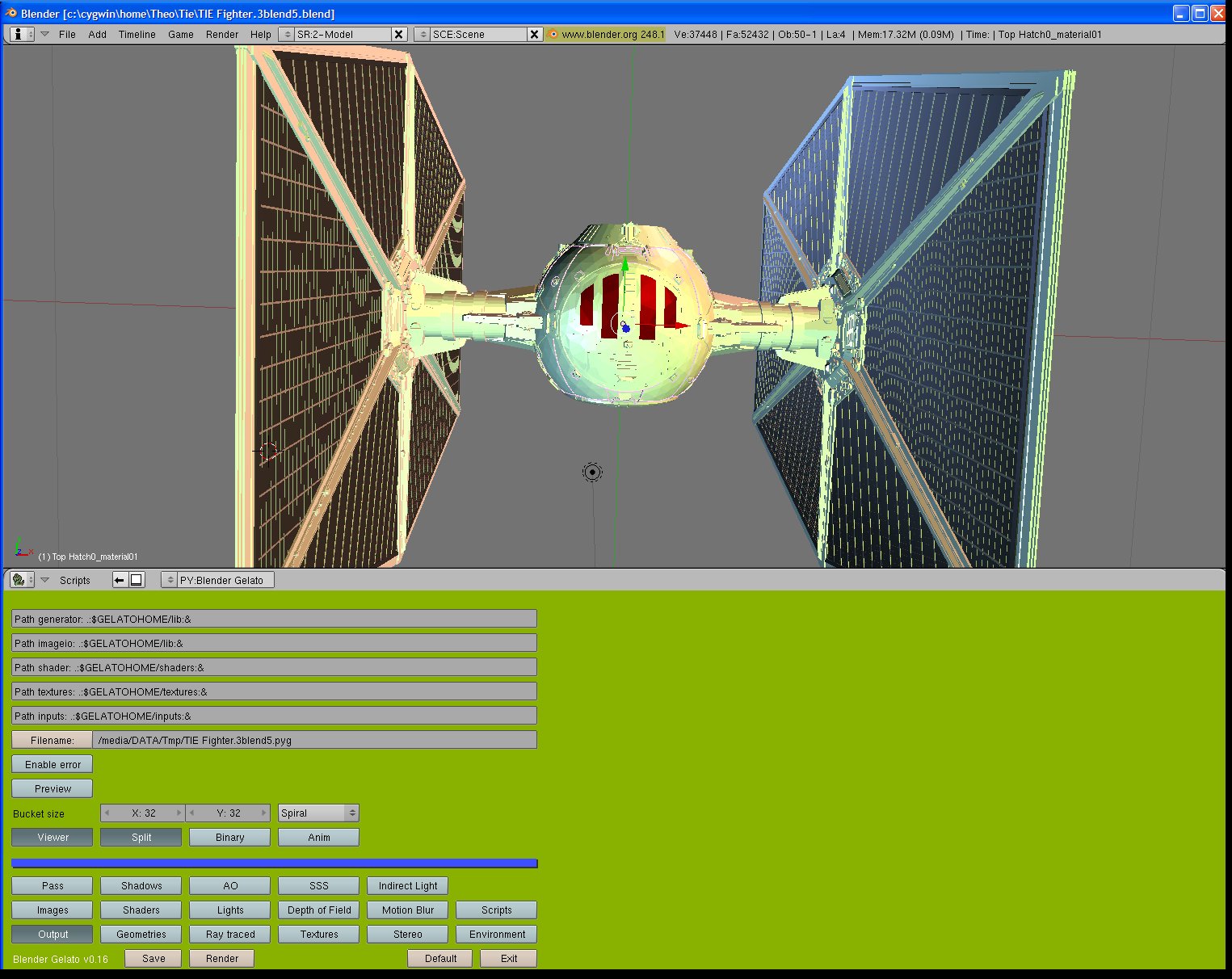Increase bucket size Y with the right arrow

point(263,813)
